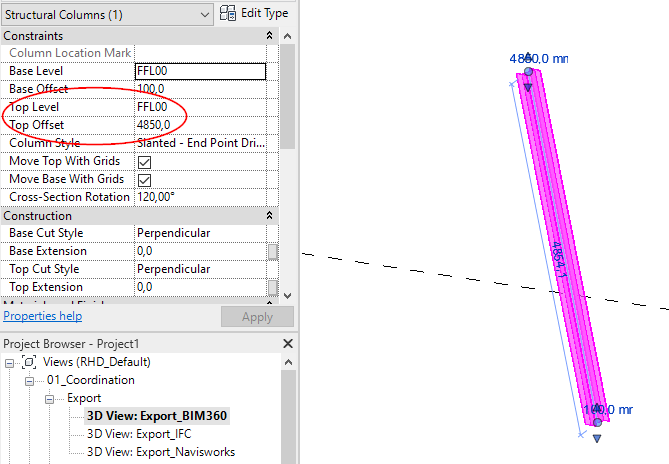The height and width of the screenshot is (464, 669).
Task: Toggle the Move Base With Grids checkbox
Action: [x=145, y=180]
